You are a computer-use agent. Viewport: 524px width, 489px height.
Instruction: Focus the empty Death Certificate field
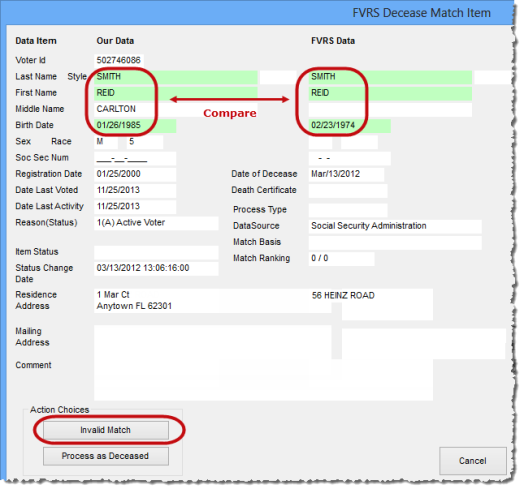pos(348,191)
